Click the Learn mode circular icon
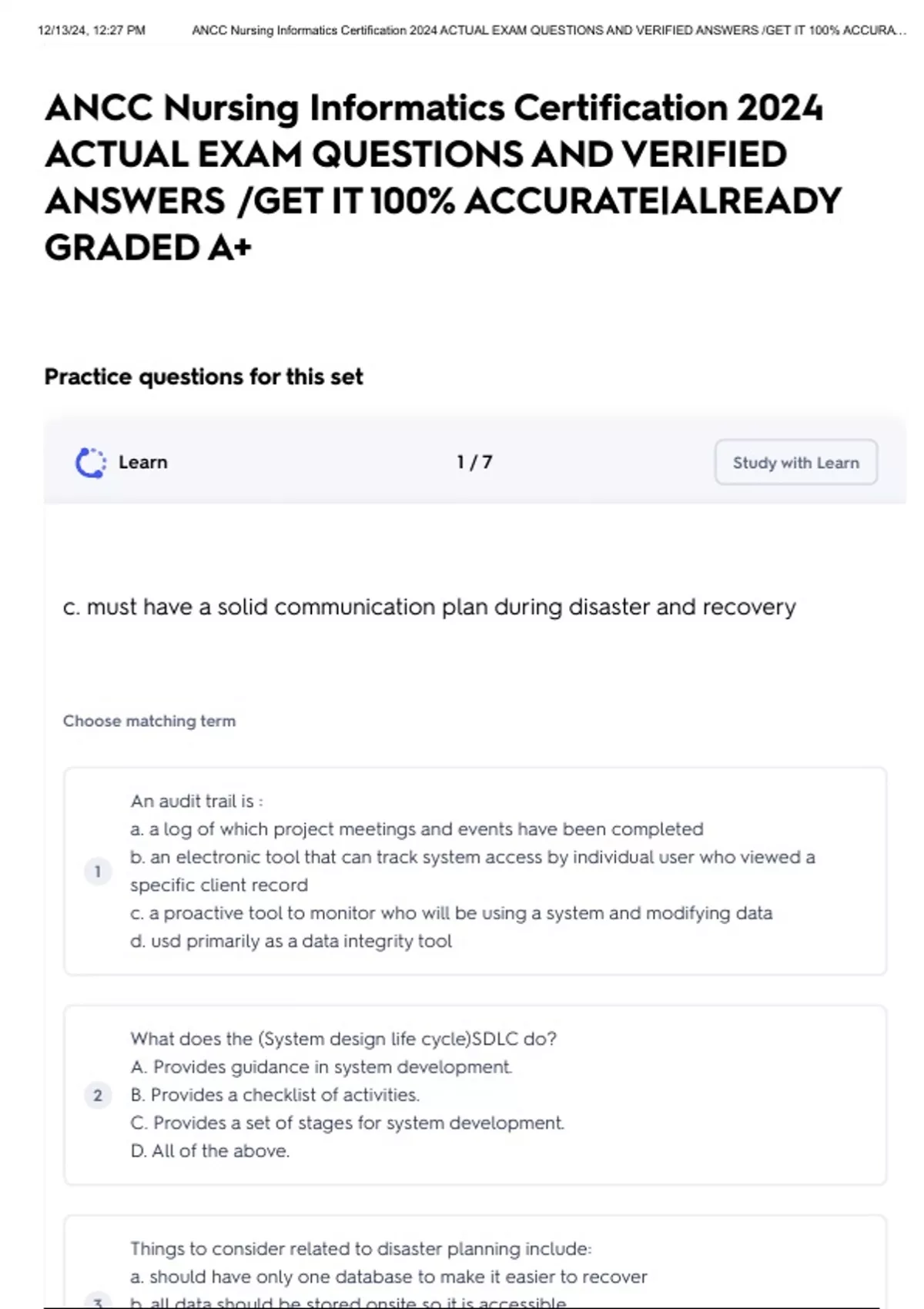The width and height of the screenshot is (924, 1309). (x=91, y=463)
